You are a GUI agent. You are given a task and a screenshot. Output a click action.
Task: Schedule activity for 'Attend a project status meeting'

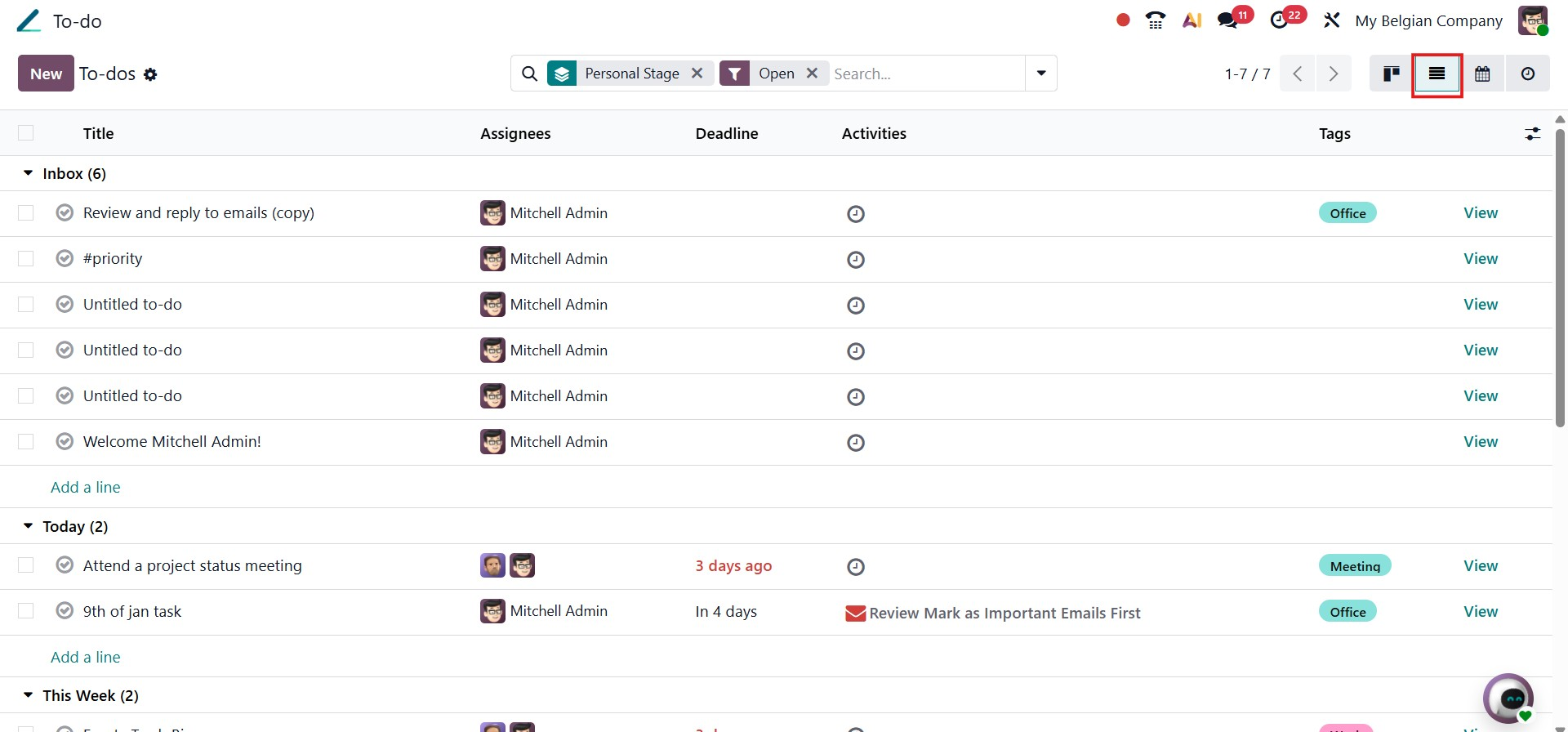[856, 567]
